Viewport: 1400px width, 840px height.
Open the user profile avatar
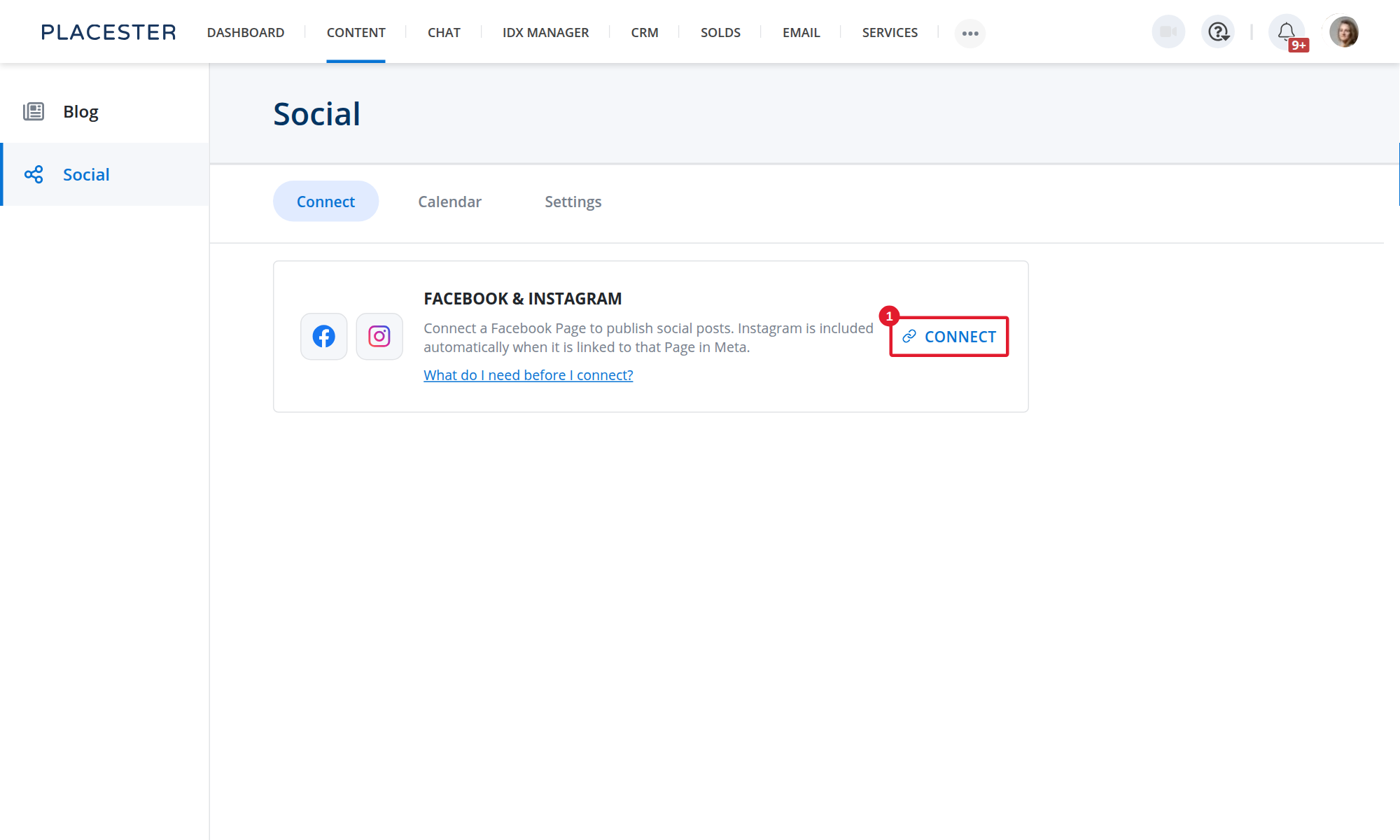point(1344,32)
